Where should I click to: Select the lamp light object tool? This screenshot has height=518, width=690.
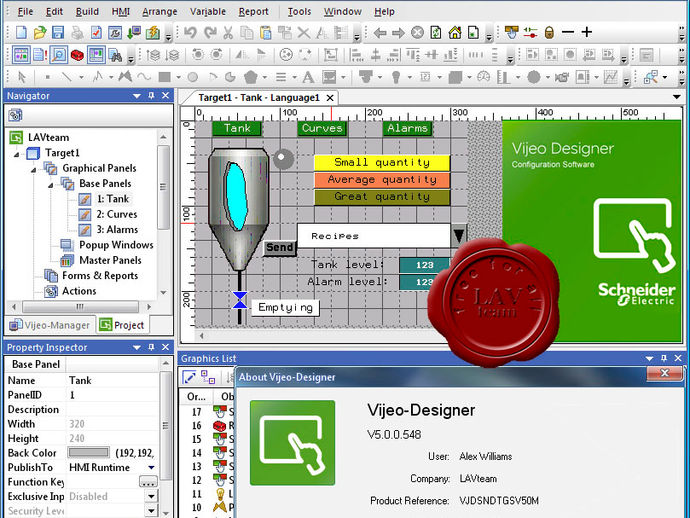point(396,77)
